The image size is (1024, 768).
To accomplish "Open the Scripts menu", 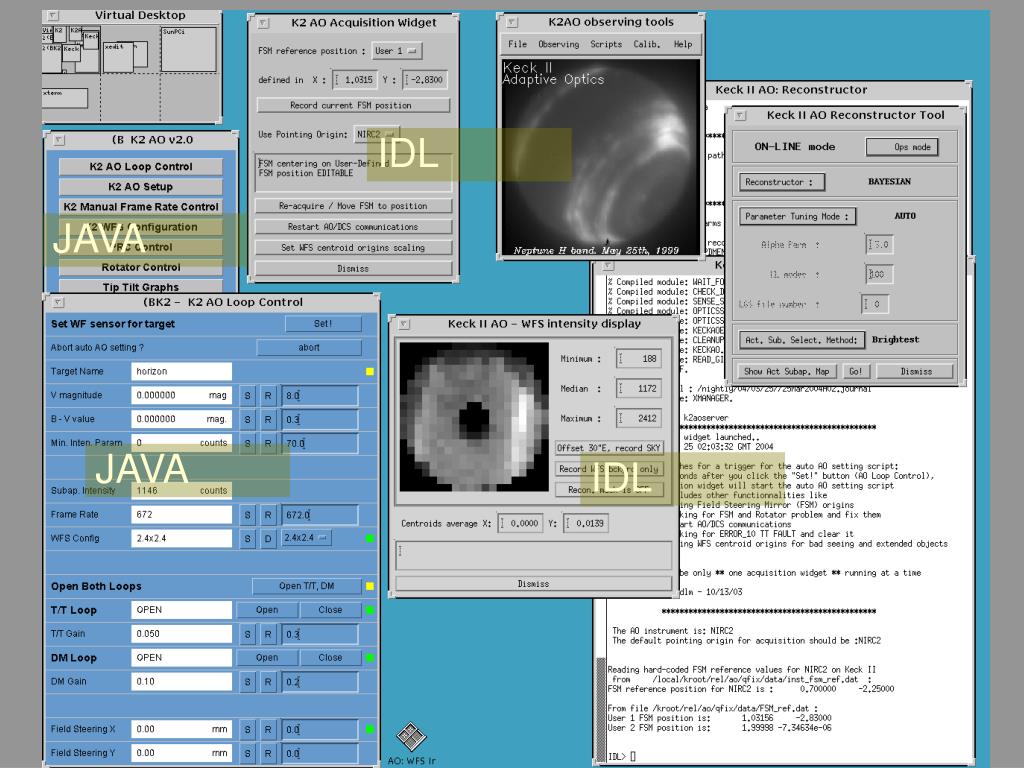I will (x=606, y=44).
